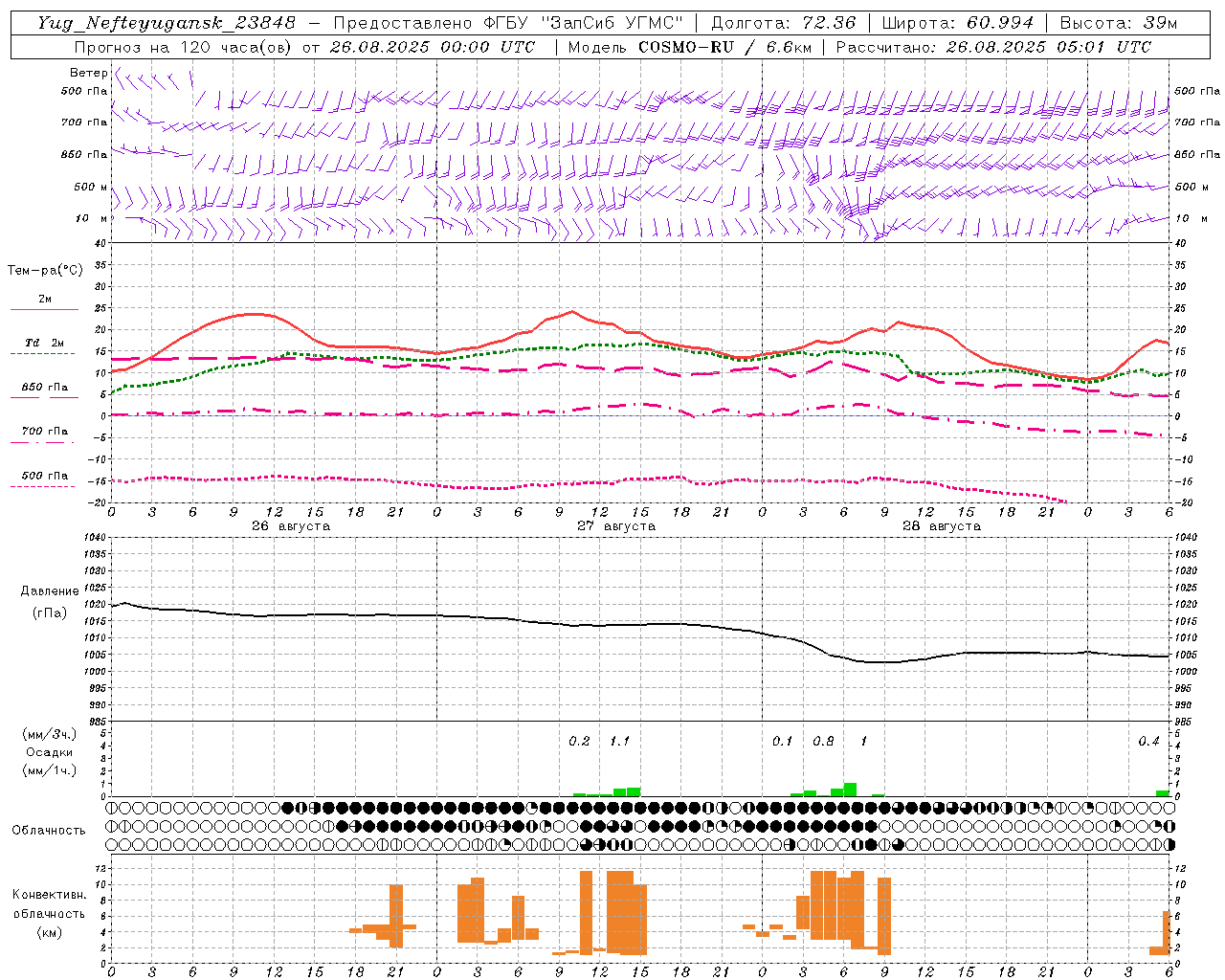
Task: Click the (мм/1ч.) precipitation unit label
Action: (x=50, y=770)
